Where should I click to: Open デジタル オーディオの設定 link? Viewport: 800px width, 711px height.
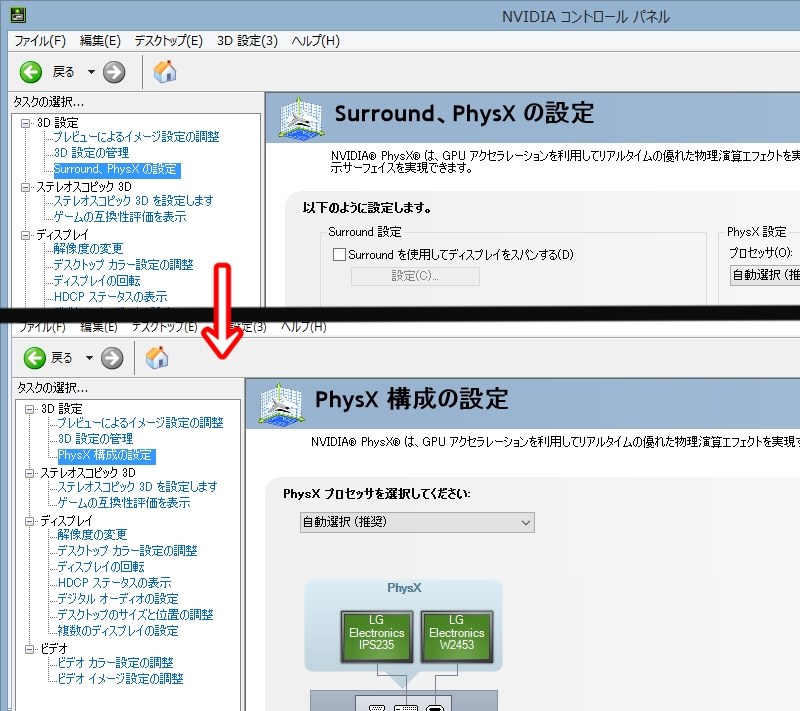tap(118, 599)
